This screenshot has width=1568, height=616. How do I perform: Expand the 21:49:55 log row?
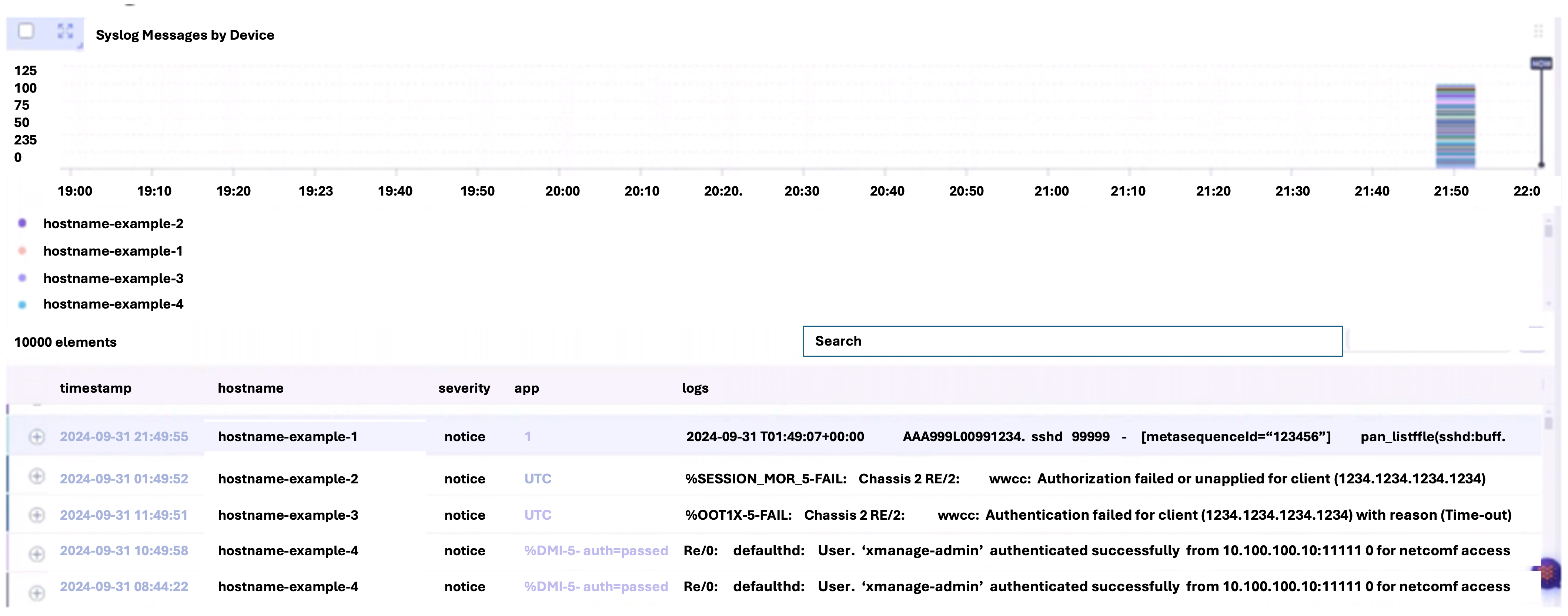tap(37, 437)
